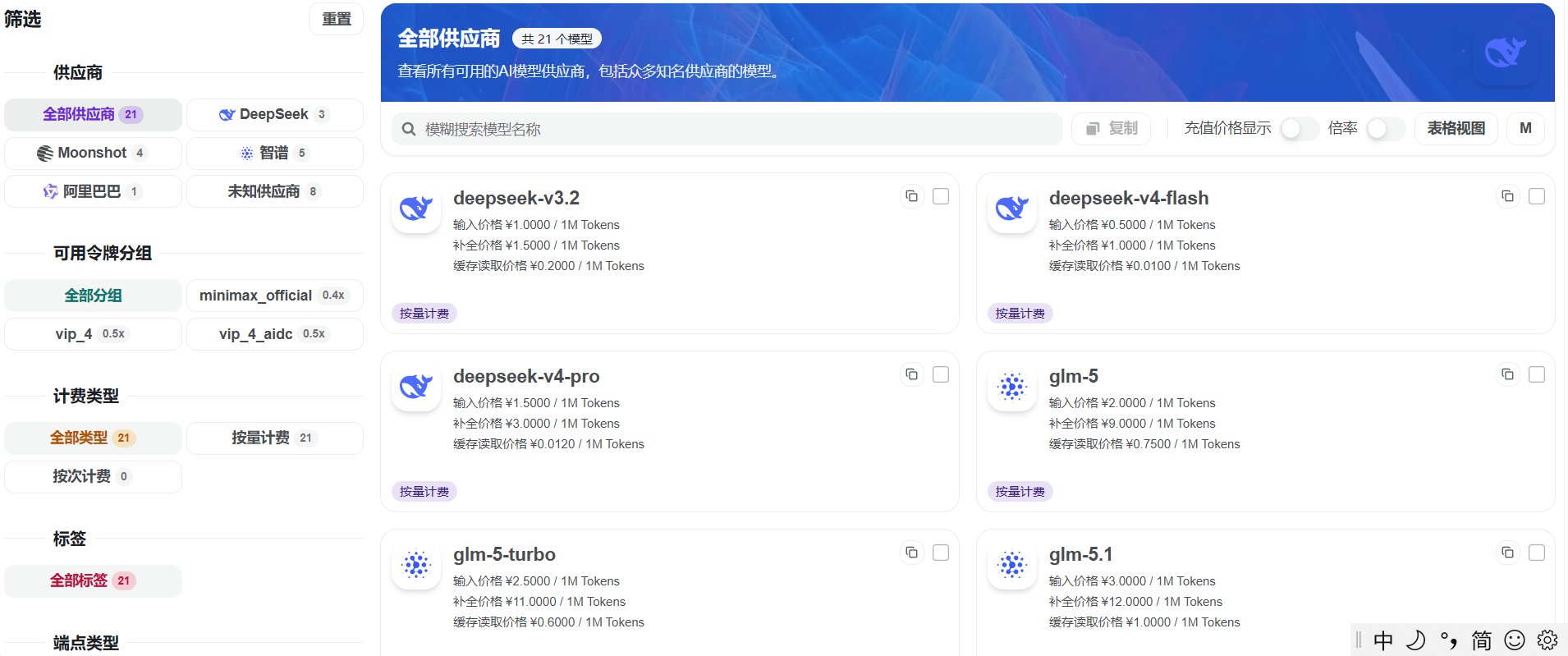Image resolution: width=1568 pixels, height=656 pixels.
Task: Filter by 按次计费 billing type
Action: click(93, 477)
